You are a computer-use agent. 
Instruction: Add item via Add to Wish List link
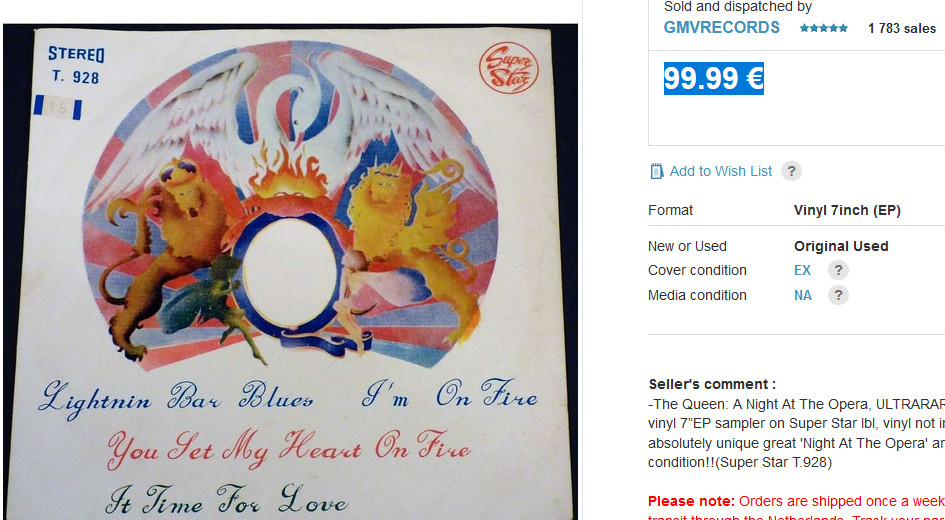720,171
